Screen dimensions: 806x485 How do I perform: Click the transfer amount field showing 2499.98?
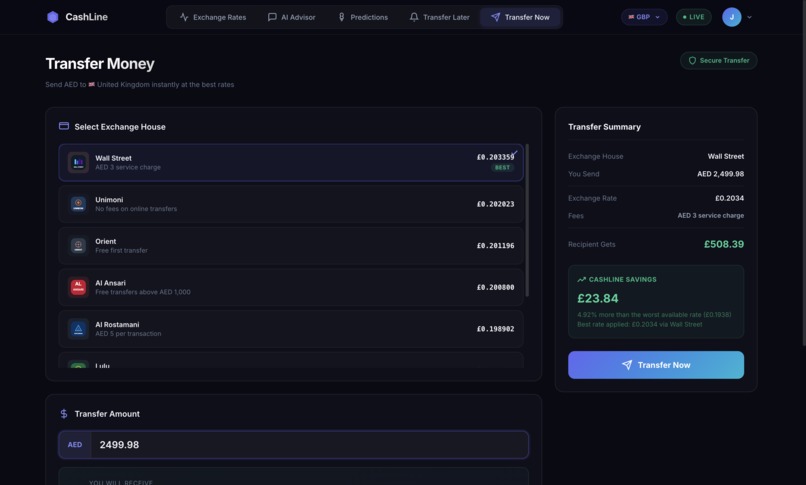pos(309,444)
